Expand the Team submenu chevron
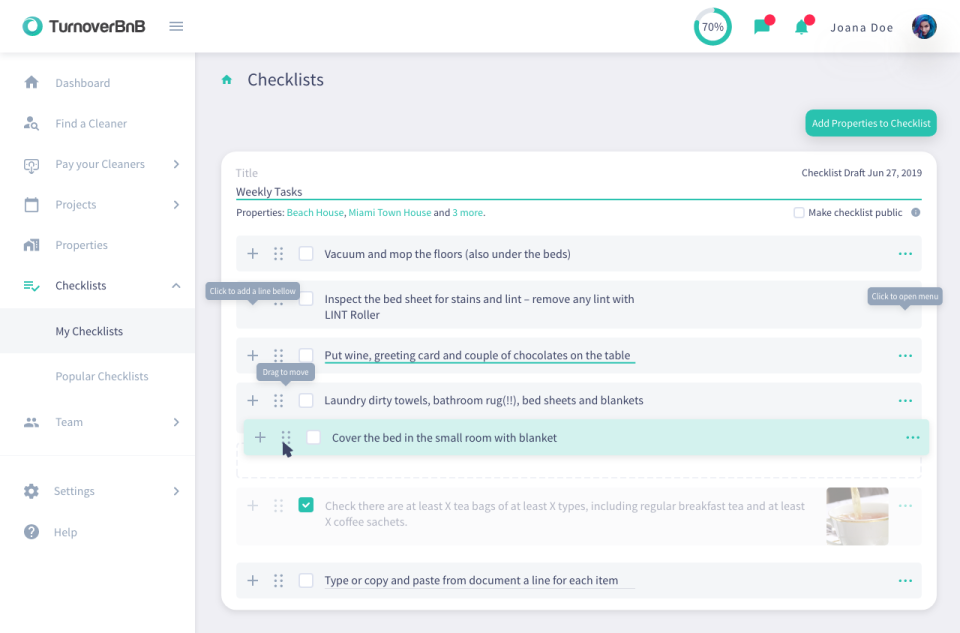 pos(176,422)
